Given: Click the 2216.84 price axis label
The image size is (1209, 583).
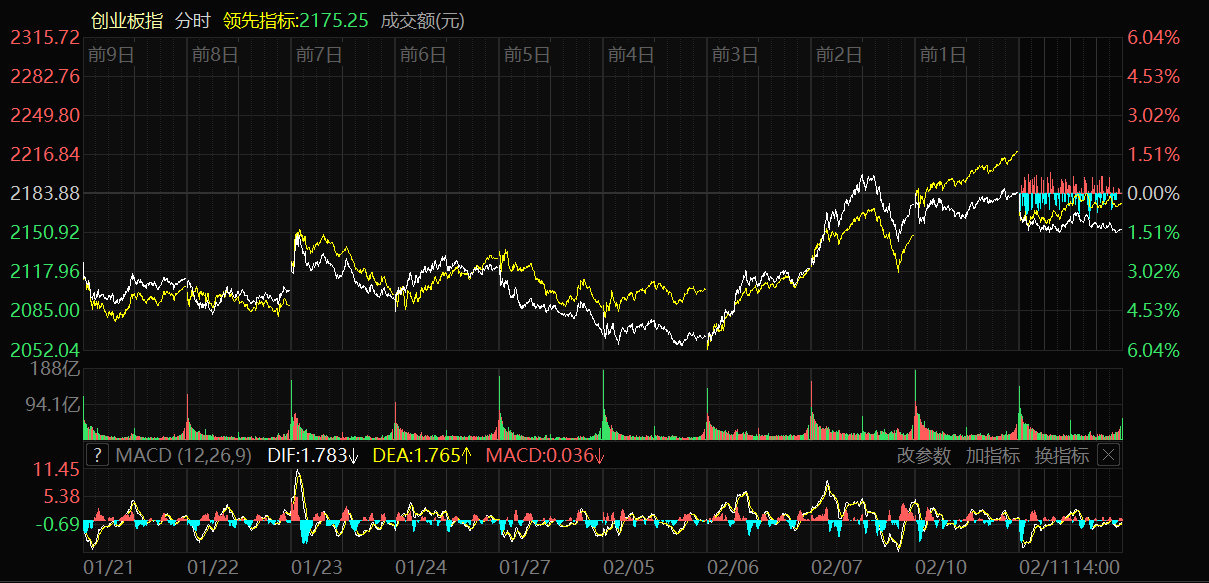Looking at the screenshot, I should pos(45,154).
